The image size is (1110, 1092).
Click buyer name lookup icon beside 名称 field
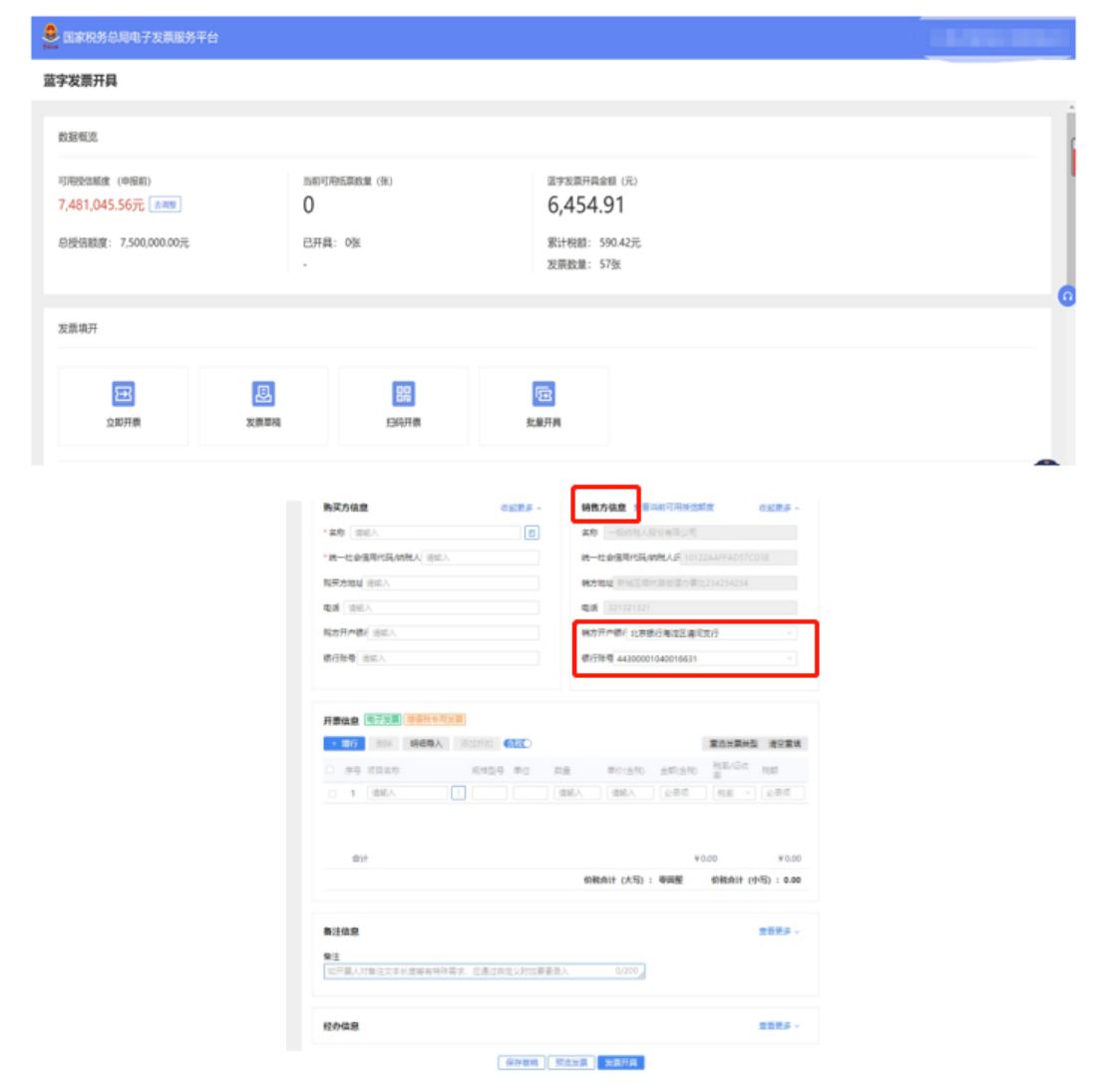tap(532, 533)
